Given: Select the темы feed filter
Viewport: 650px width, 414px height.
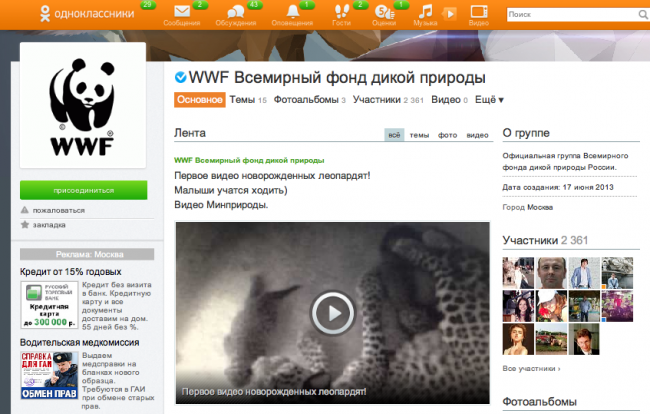Looking at the screenshot, I should click(x=420, y=135).
